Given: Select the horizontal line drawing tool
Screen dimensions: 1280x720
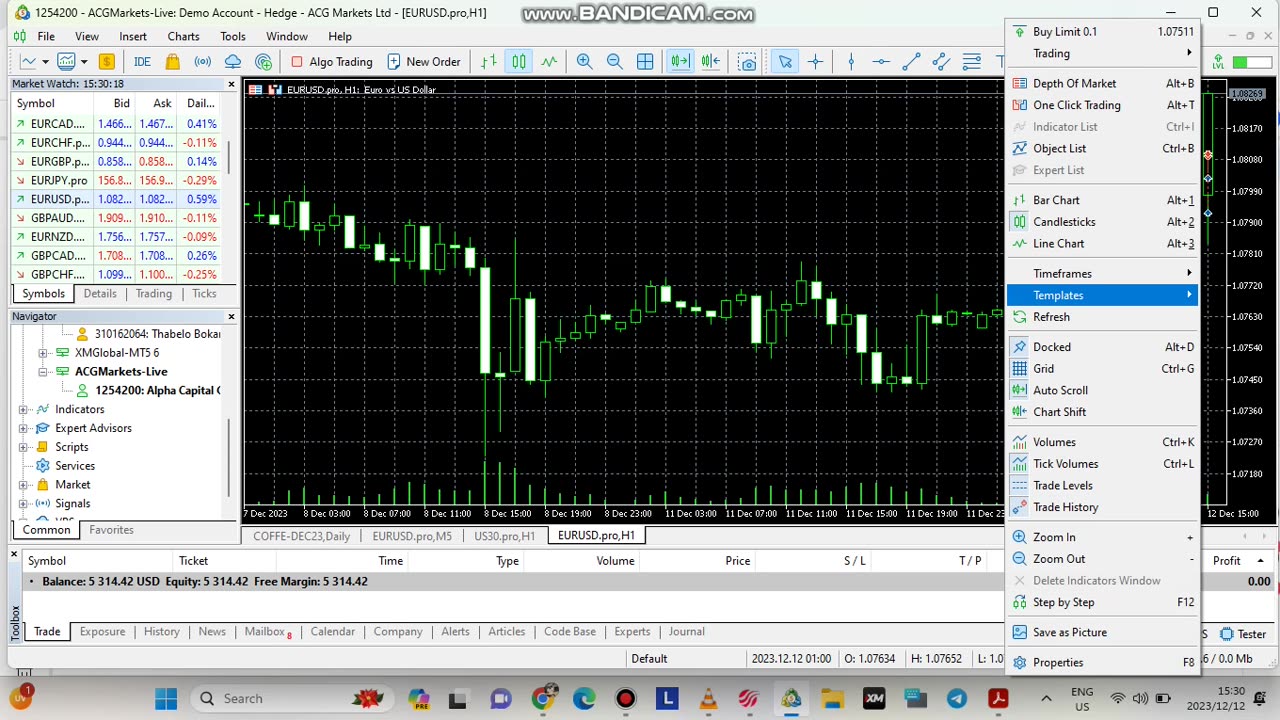Looking at the screenshot, I should click(x=881, y=61).
